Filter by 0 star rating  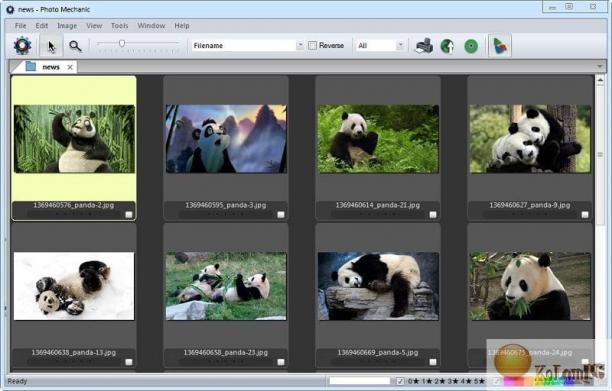coord(413,381)
